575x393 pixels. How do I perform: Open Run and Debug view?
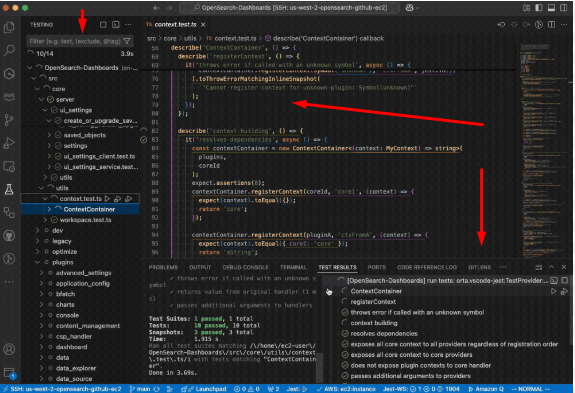click(9, 143)
